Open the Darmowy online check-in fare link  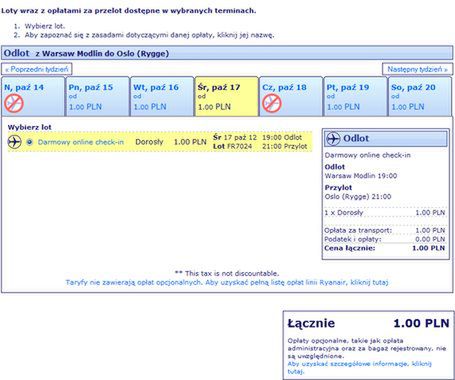coord(81,142)
